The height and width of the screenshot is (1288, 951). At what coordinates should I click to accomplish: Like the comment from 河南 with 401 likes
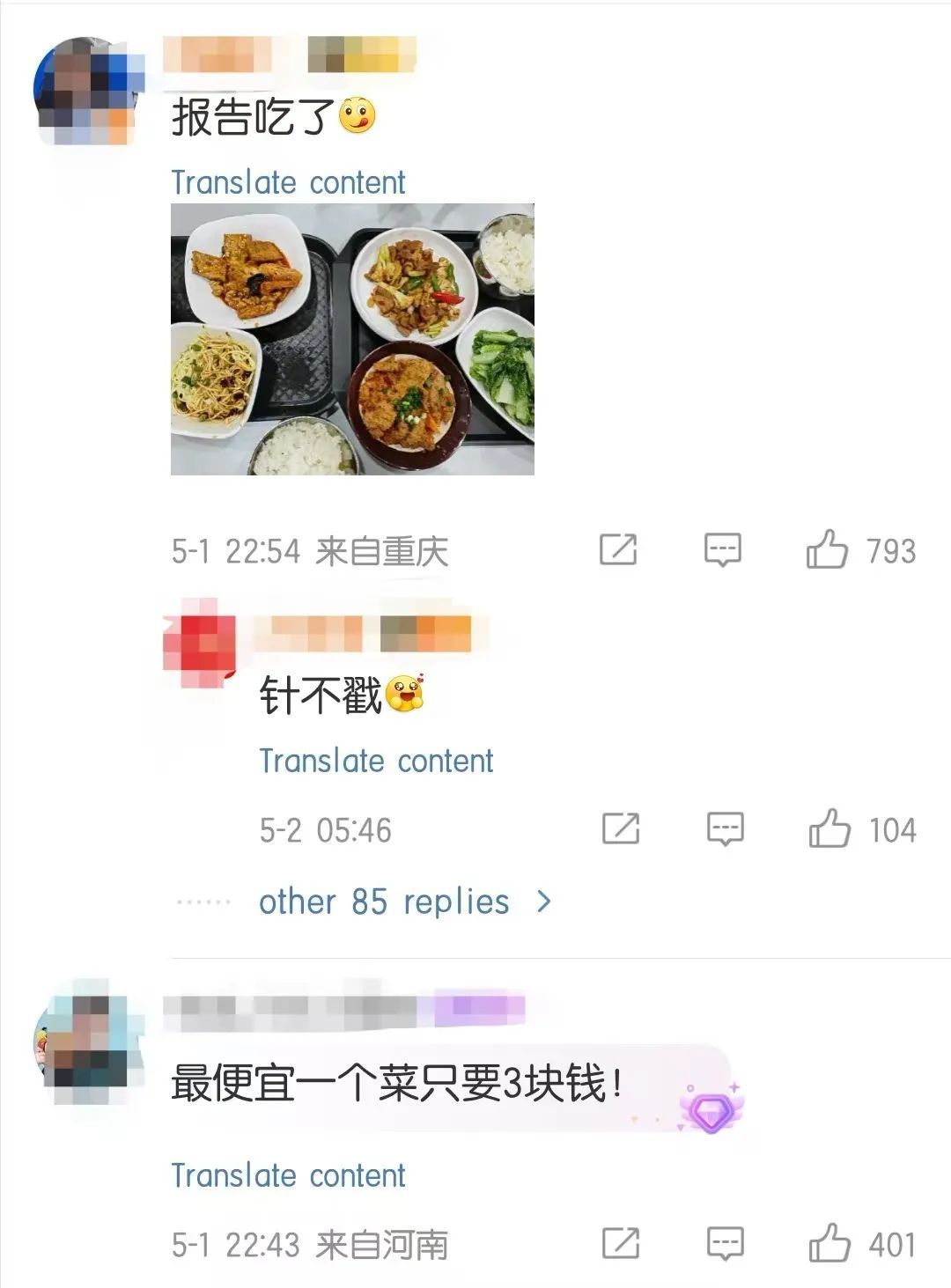click(x=829, y=1244)
